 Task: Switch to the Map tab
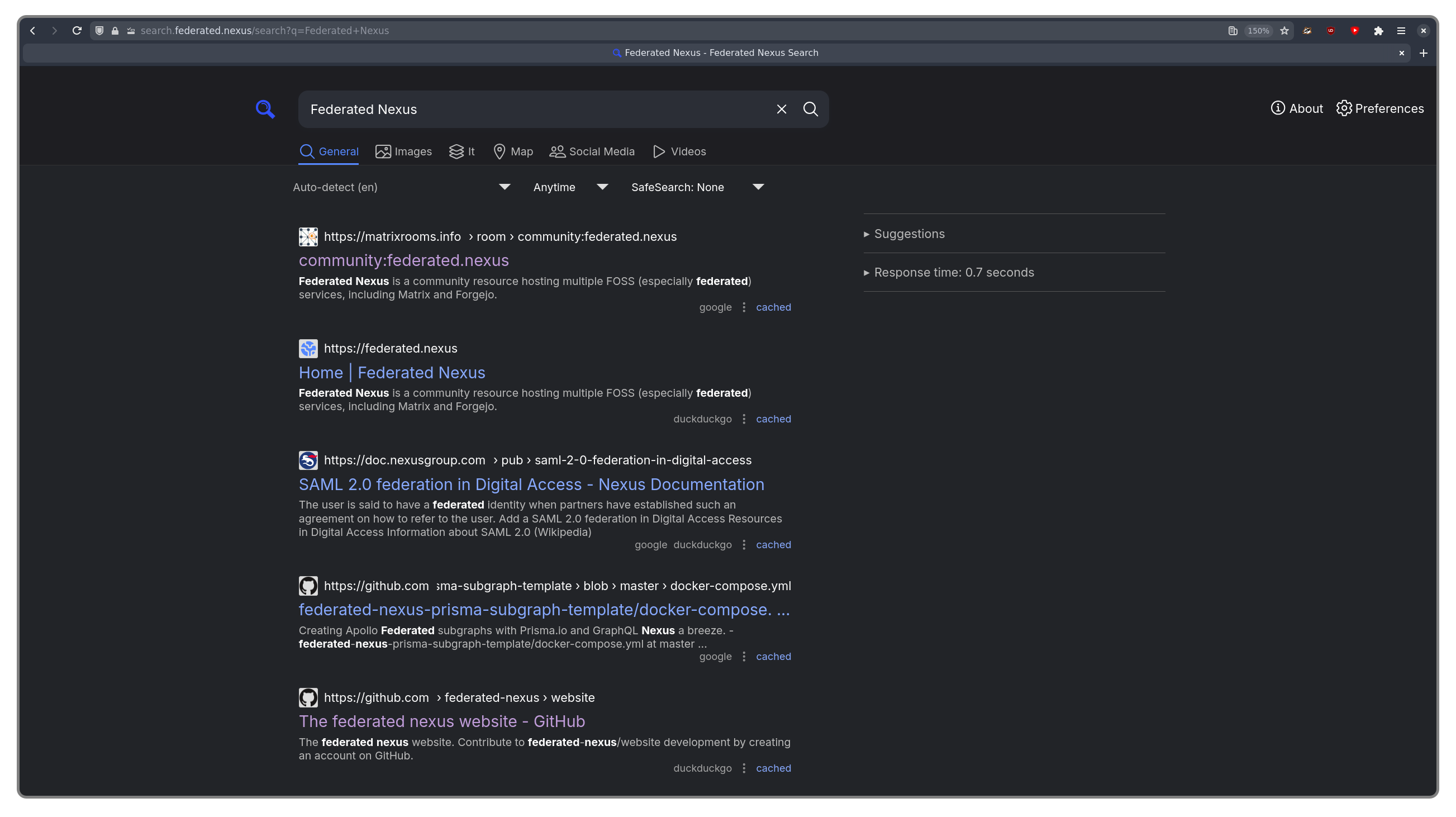pos(513,151)
